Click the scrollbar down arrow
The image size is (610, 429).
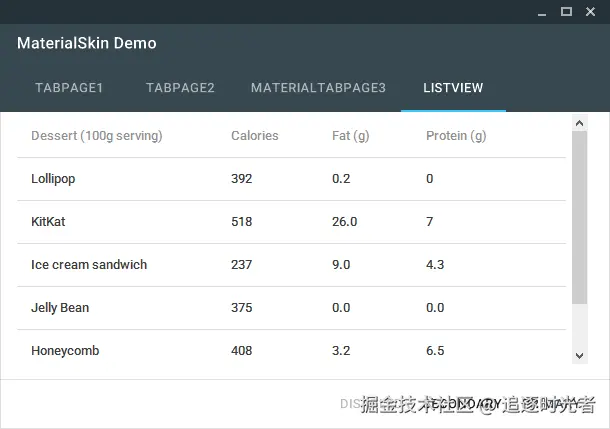(580, 355)
